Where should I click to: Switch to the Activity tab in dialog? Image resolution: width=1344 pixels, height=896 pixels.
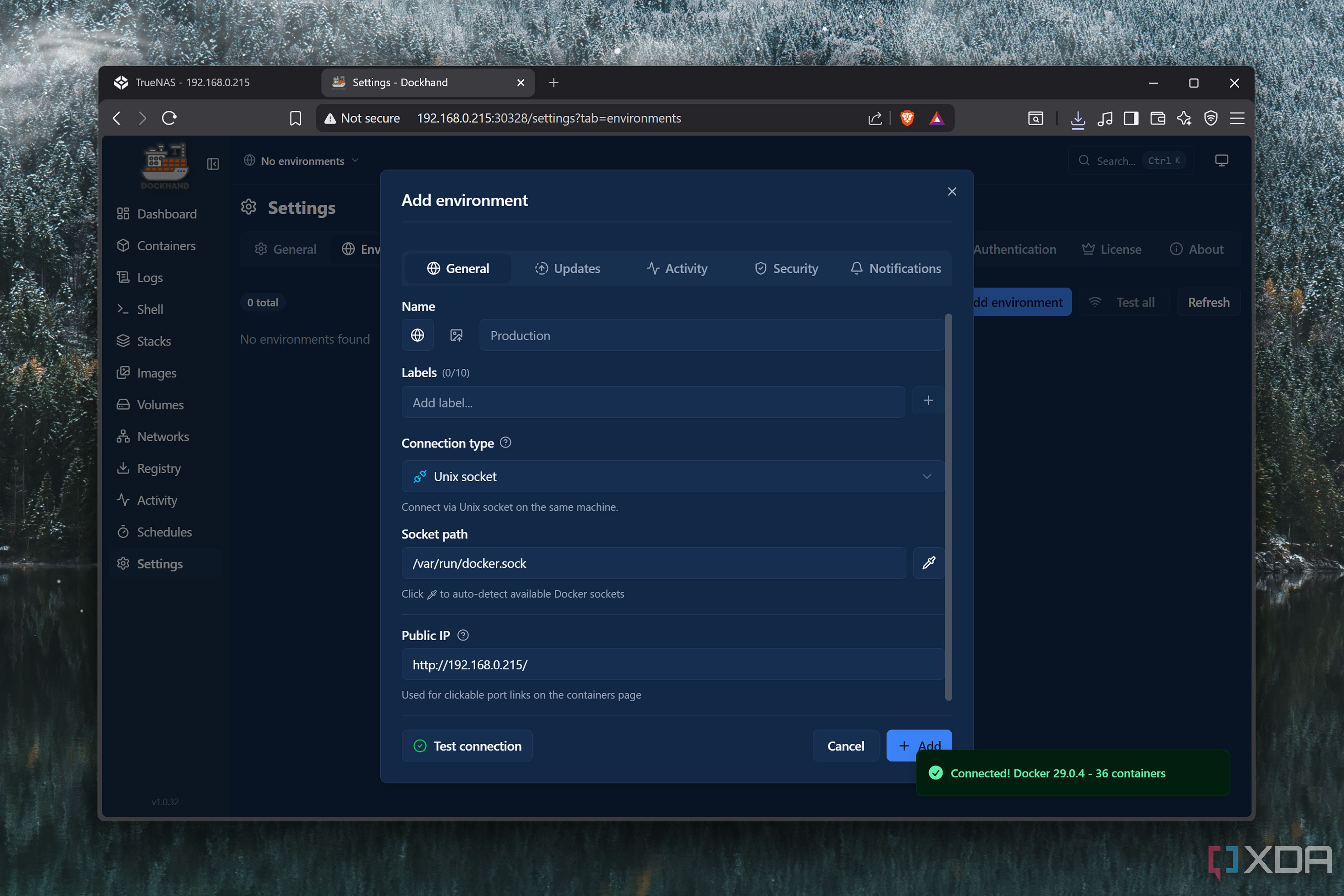pyautogui.click(x=677, y=268)
